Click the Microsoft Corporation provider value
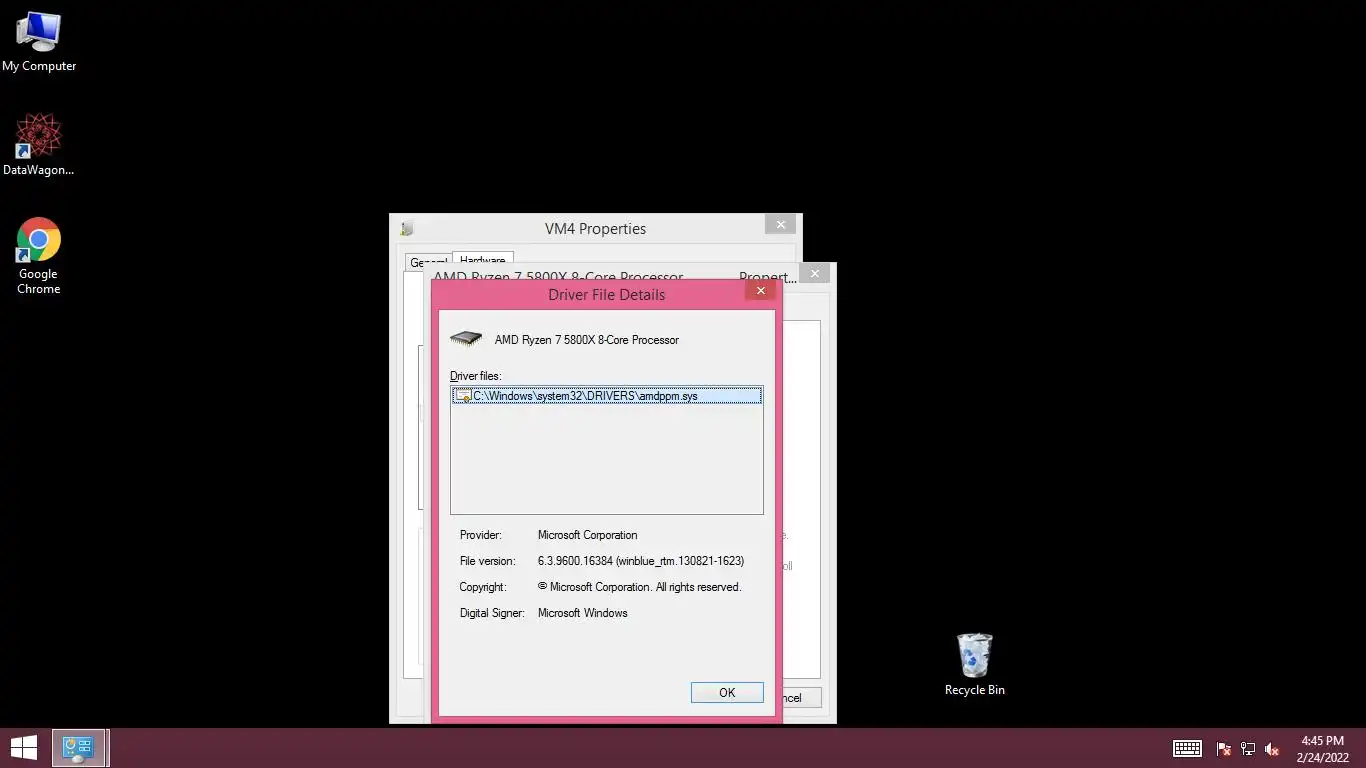 [x=587, y=535]
